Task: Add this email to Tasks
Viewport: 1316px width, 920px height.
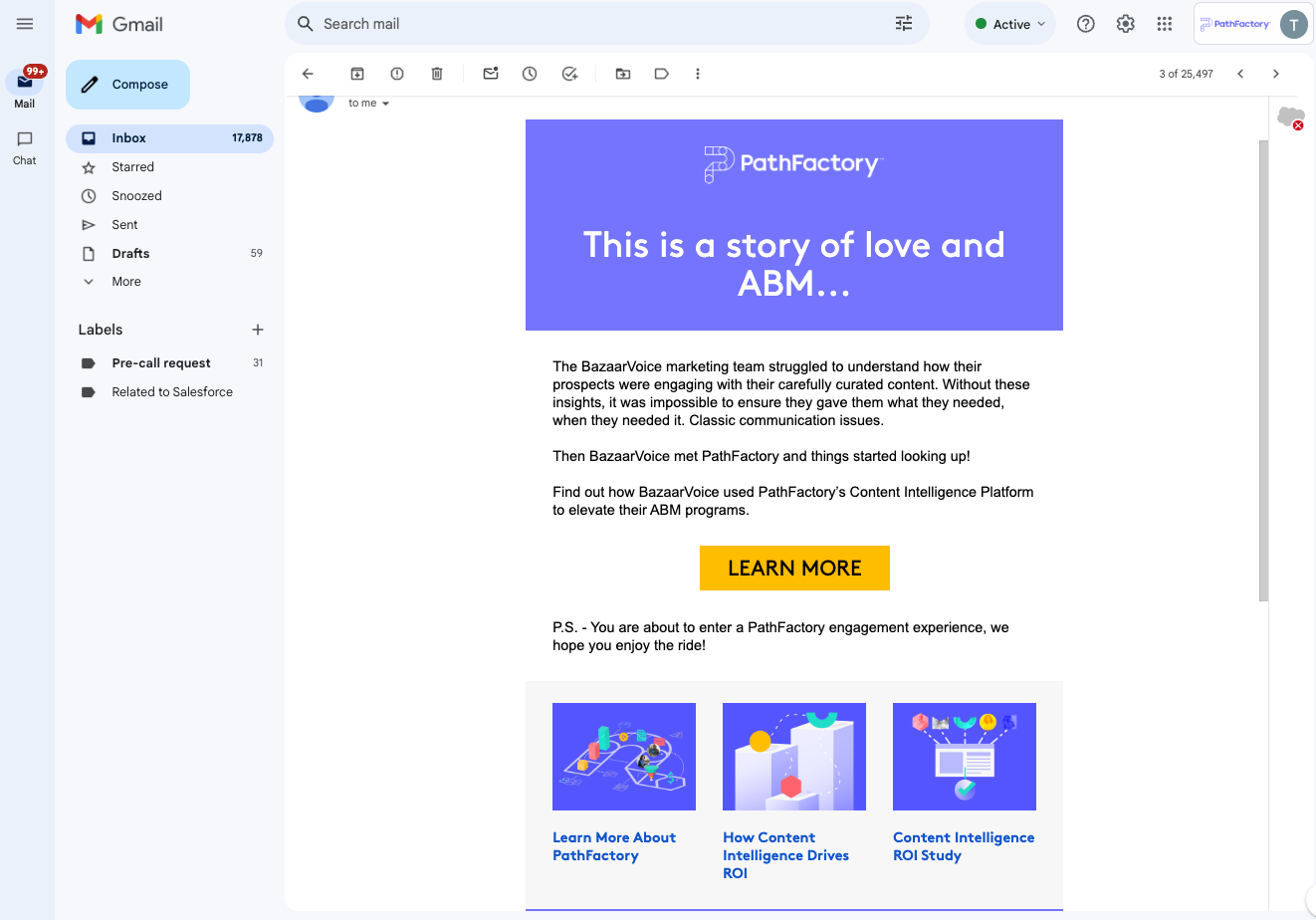Action: pos(569,74)
